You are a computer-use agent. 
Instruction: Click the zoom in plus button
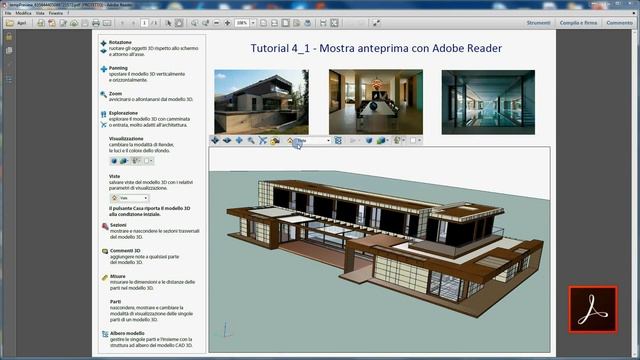click(227, 23)
